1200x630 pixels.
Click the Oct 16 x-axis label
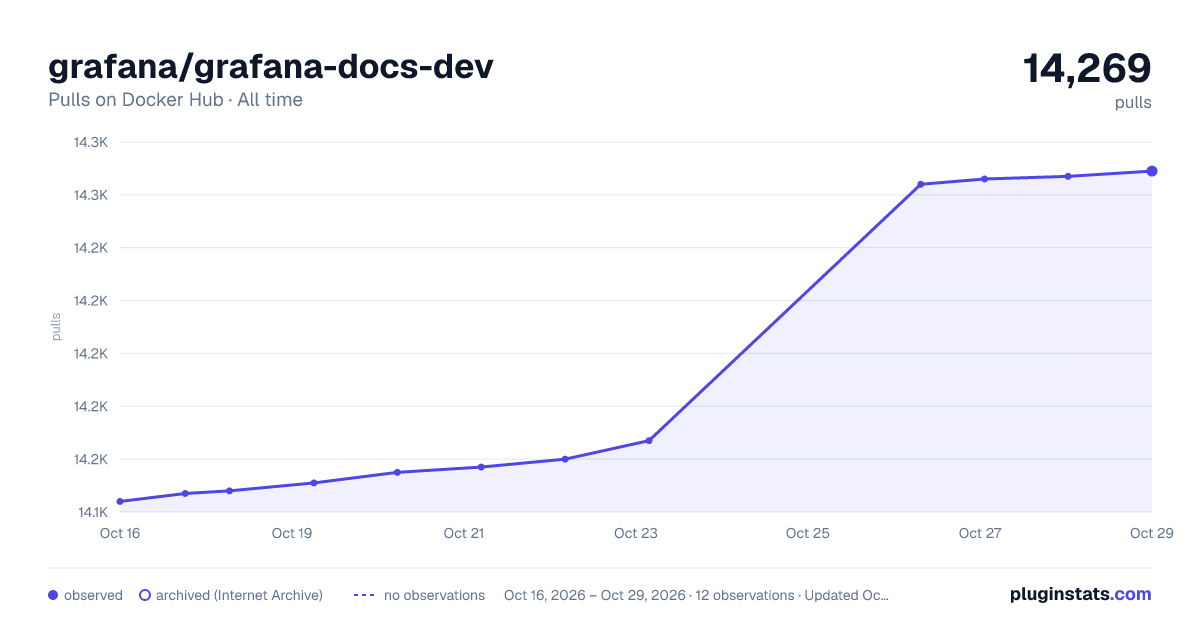click(120, 533)
